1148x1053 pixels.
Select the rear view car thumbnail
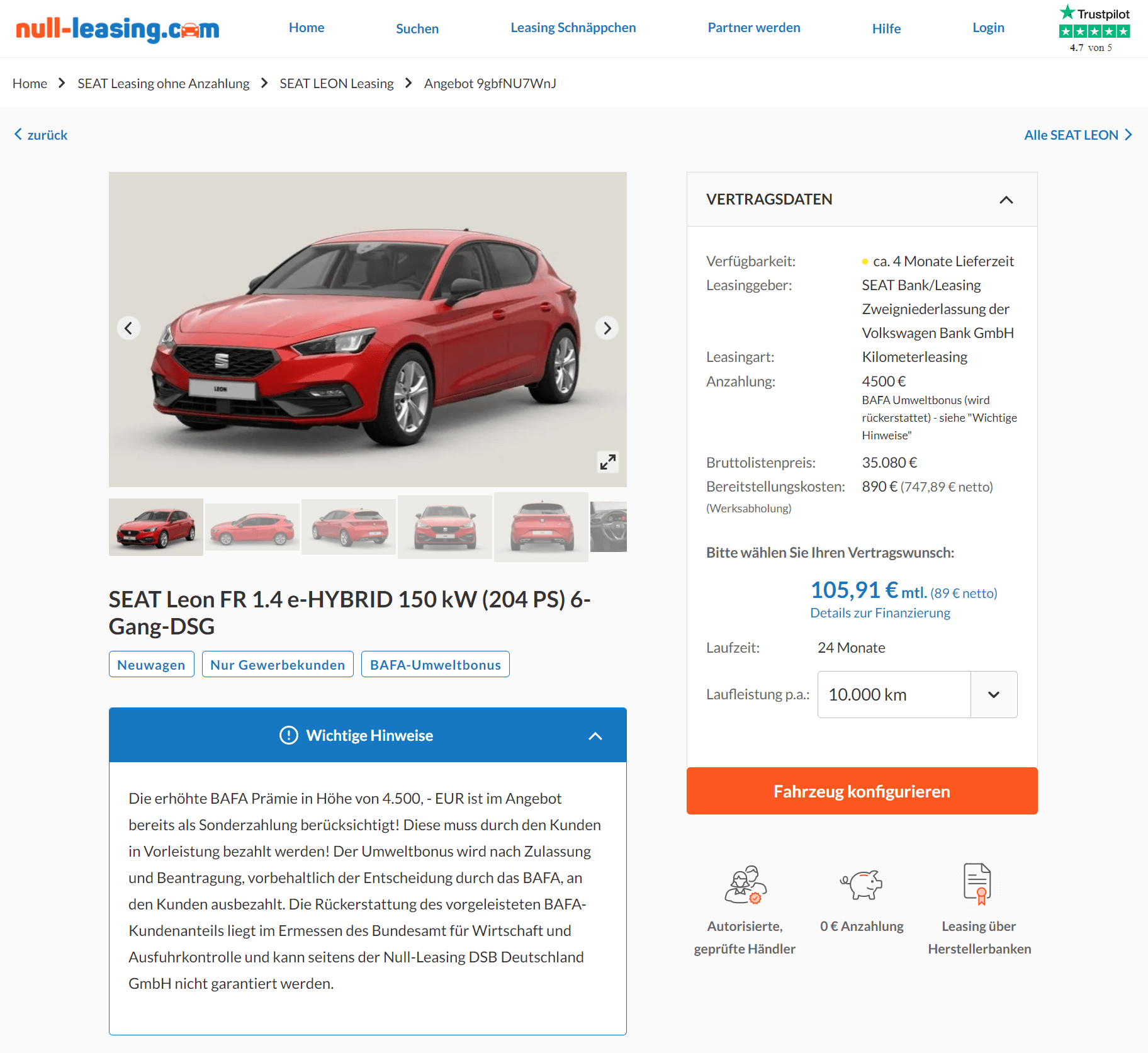coord(541,527)
